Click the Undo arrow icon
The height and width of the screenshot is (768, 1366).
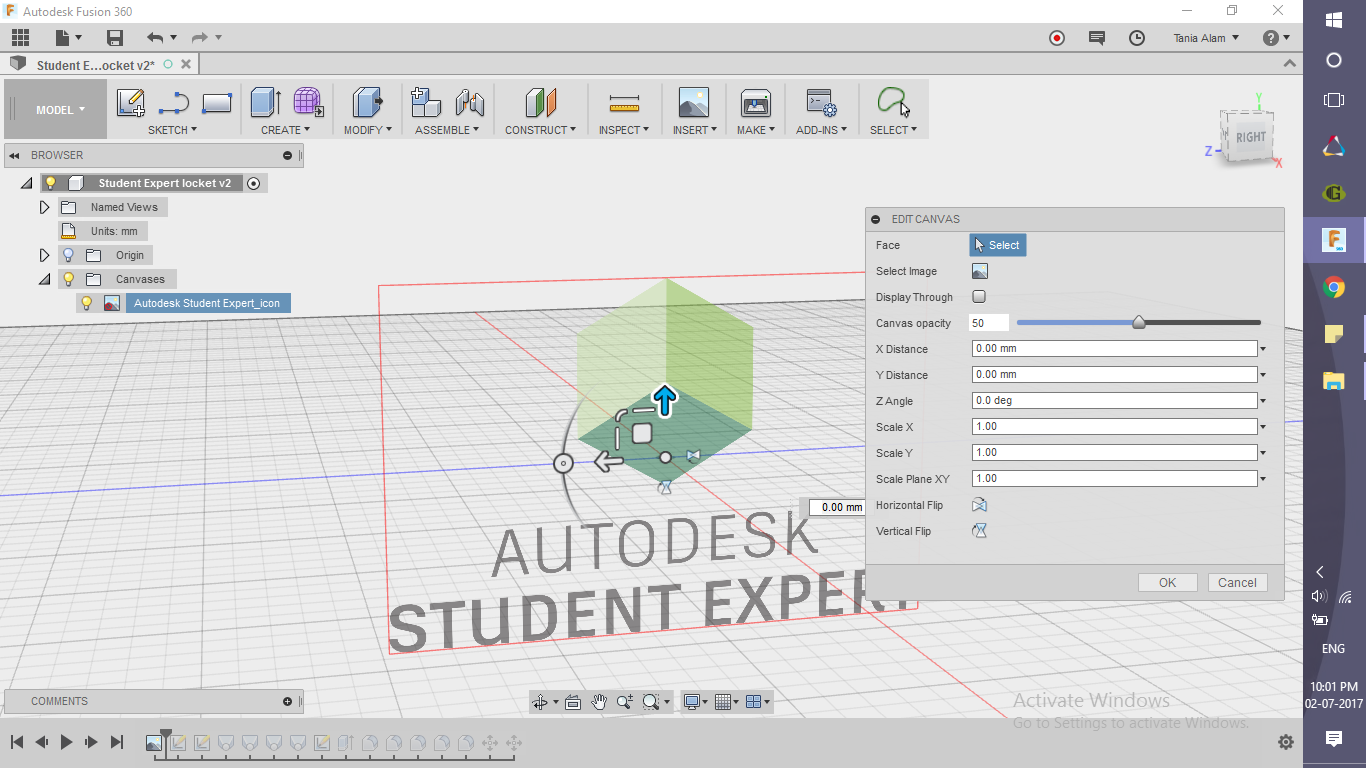tap(155, 38)
